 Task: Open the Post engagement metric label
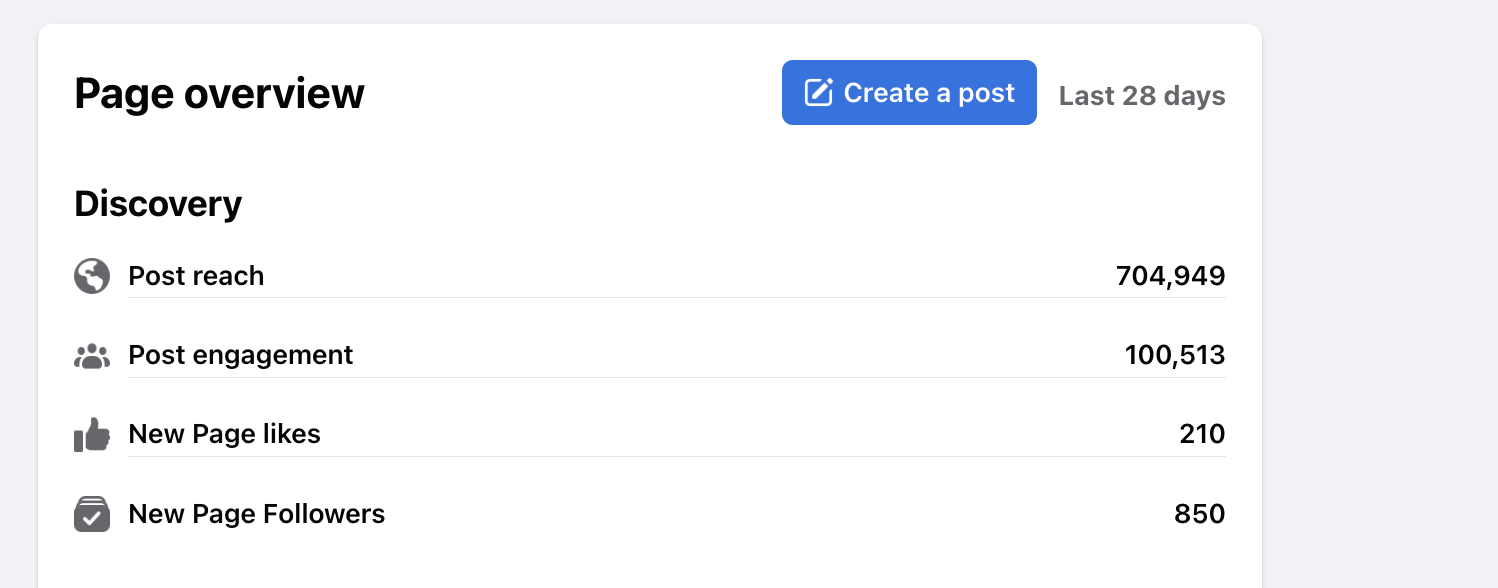(x=241, y=355)
